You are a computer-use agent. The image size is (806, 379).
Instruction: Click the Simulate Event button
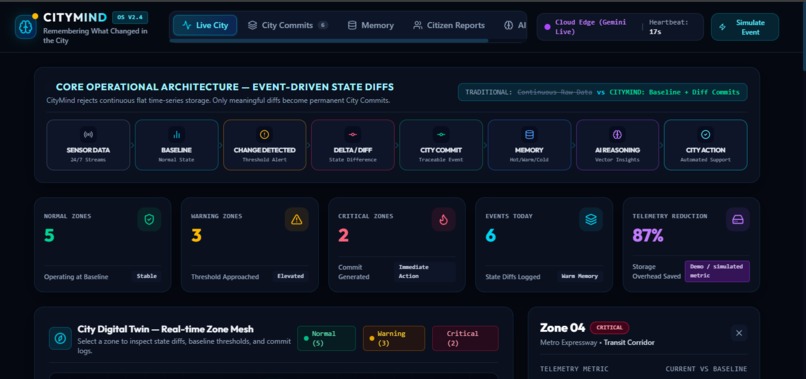coord(745,27)
